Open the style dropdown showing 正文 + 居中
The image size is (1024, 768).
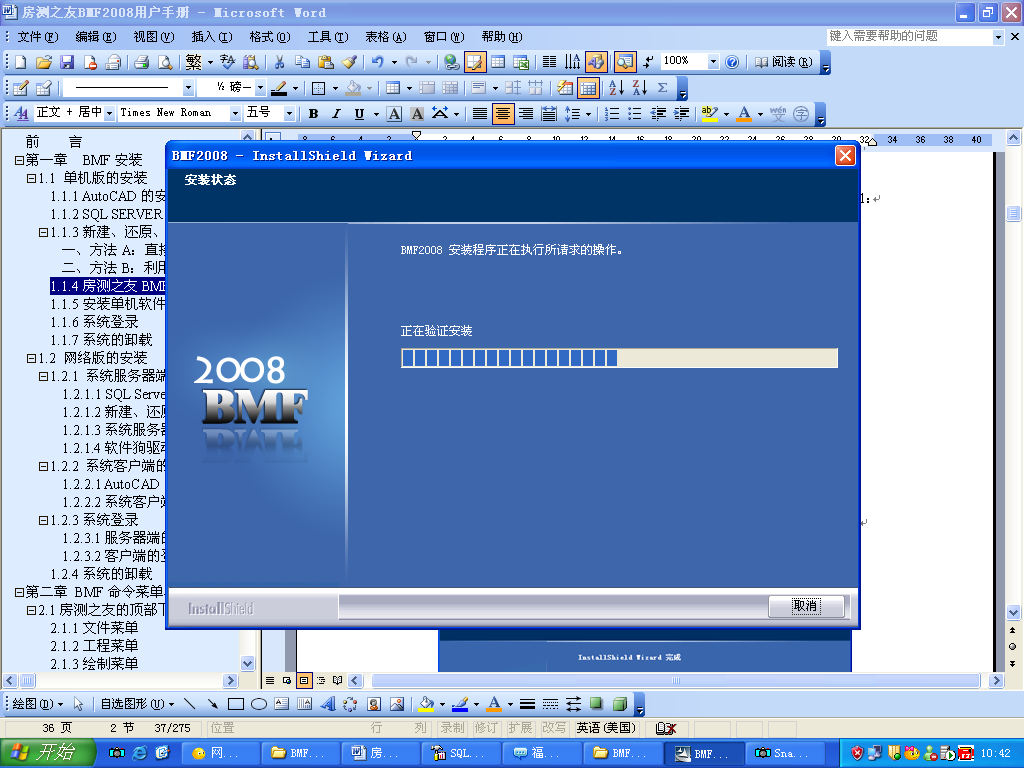(x=109, y=114)
